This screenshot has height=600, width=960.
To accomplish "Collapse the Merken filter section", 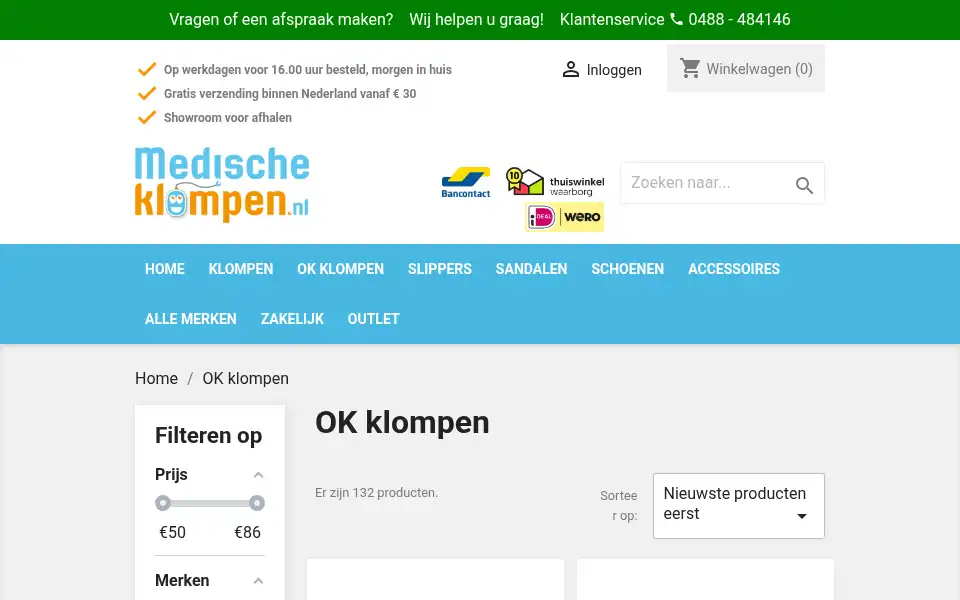I will click(258, 581).
